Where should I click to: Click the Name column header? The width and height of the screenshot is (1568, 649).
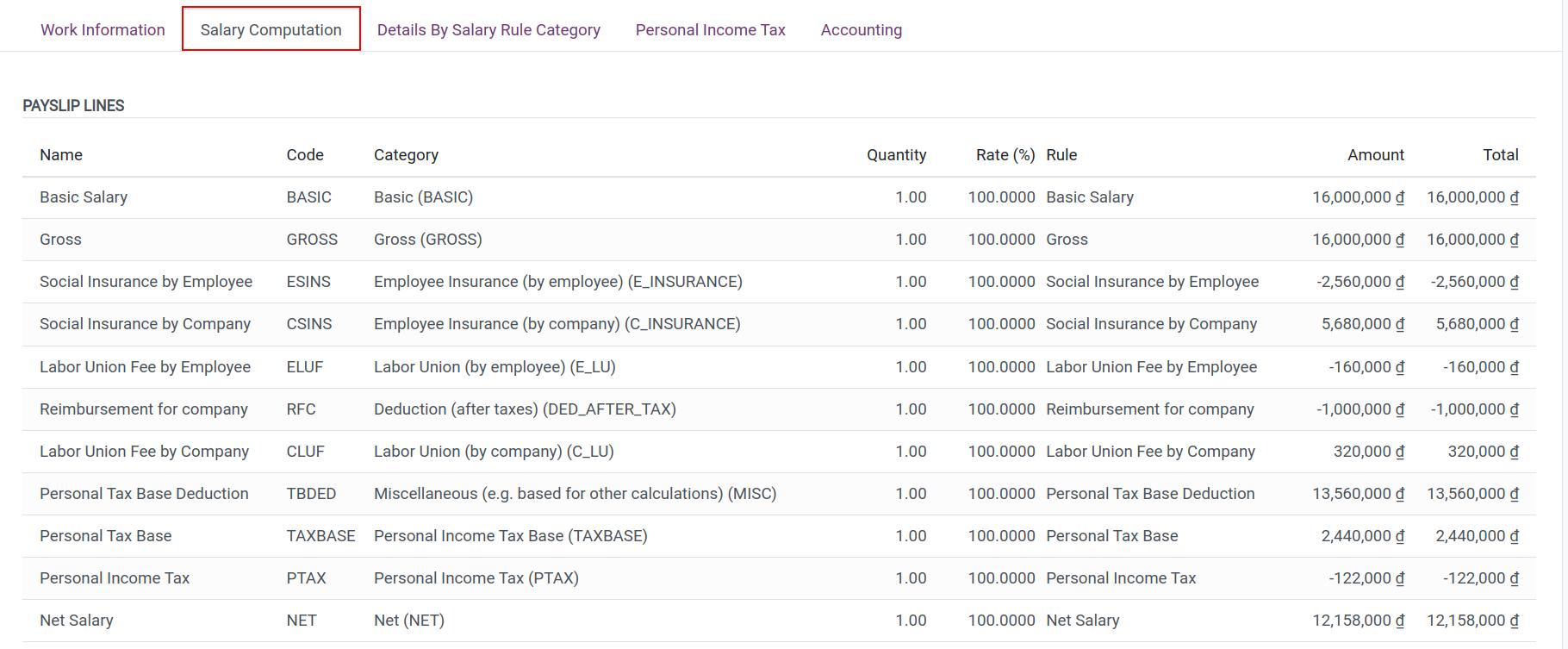pos(61,155)
